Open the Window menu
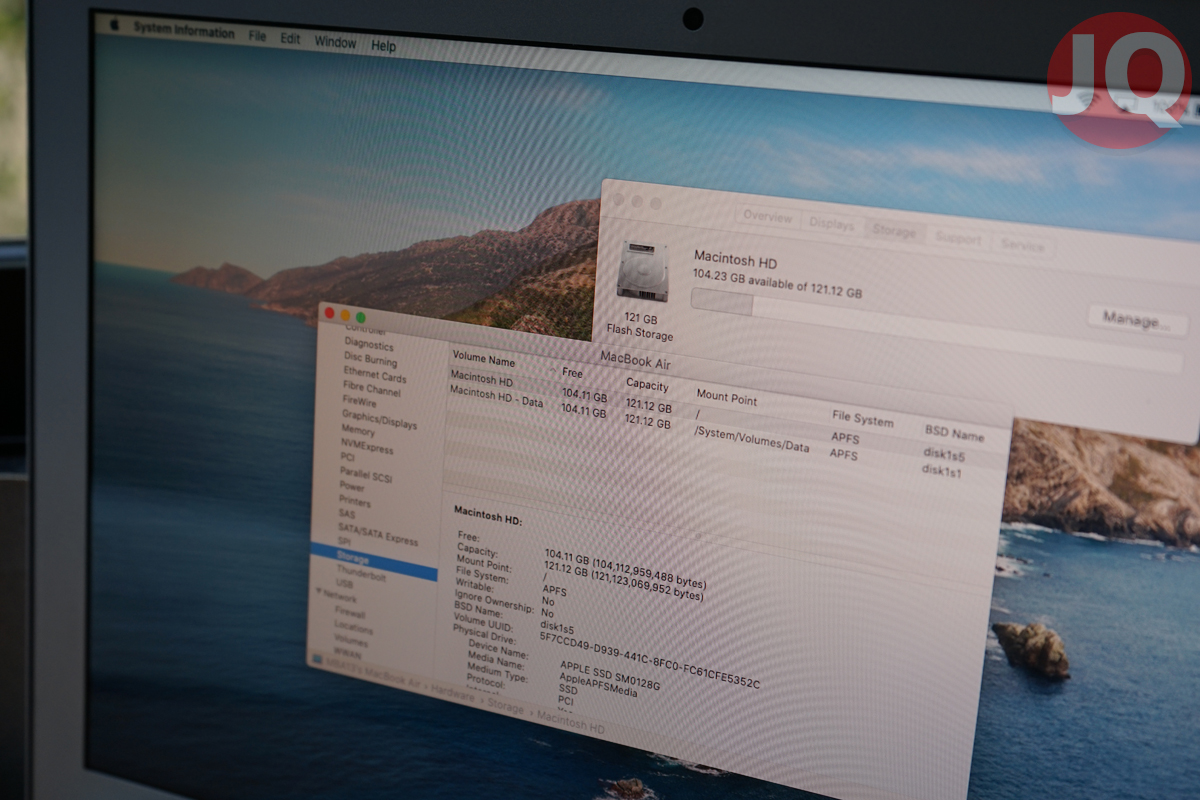The height and width of the screenshot is (800, 1200). click(335, 42)
